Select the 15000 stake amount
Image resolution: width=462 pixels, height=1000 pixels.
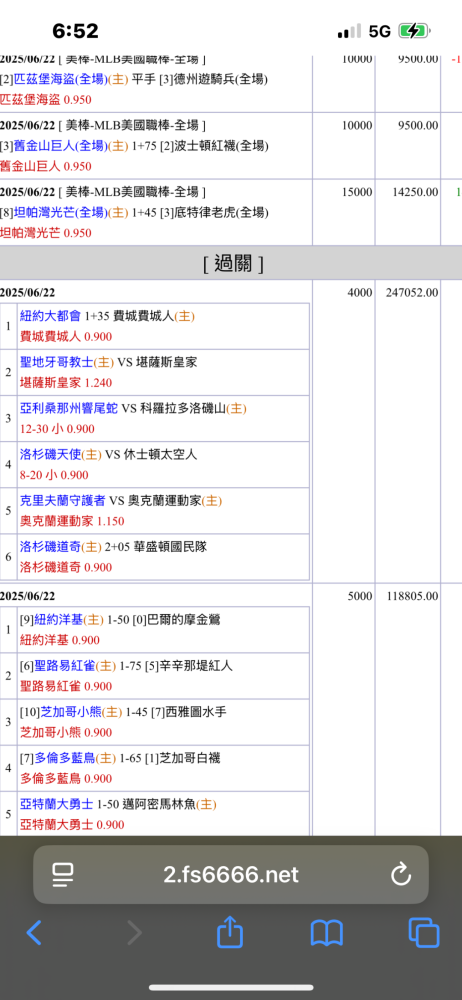[x=357, y=191]
